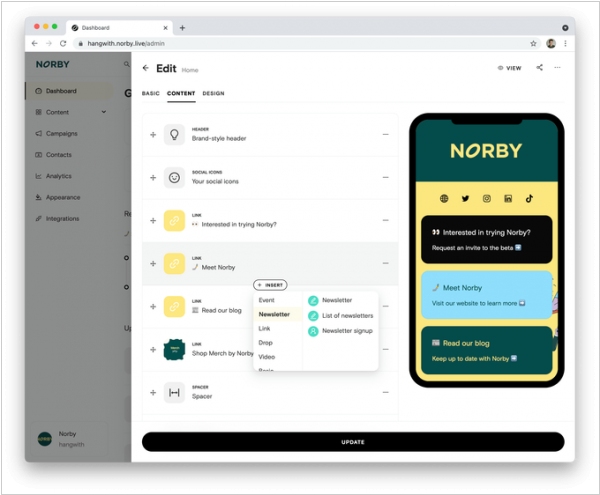
Task: Click the browser back arrow
Action: click(34, 44)
